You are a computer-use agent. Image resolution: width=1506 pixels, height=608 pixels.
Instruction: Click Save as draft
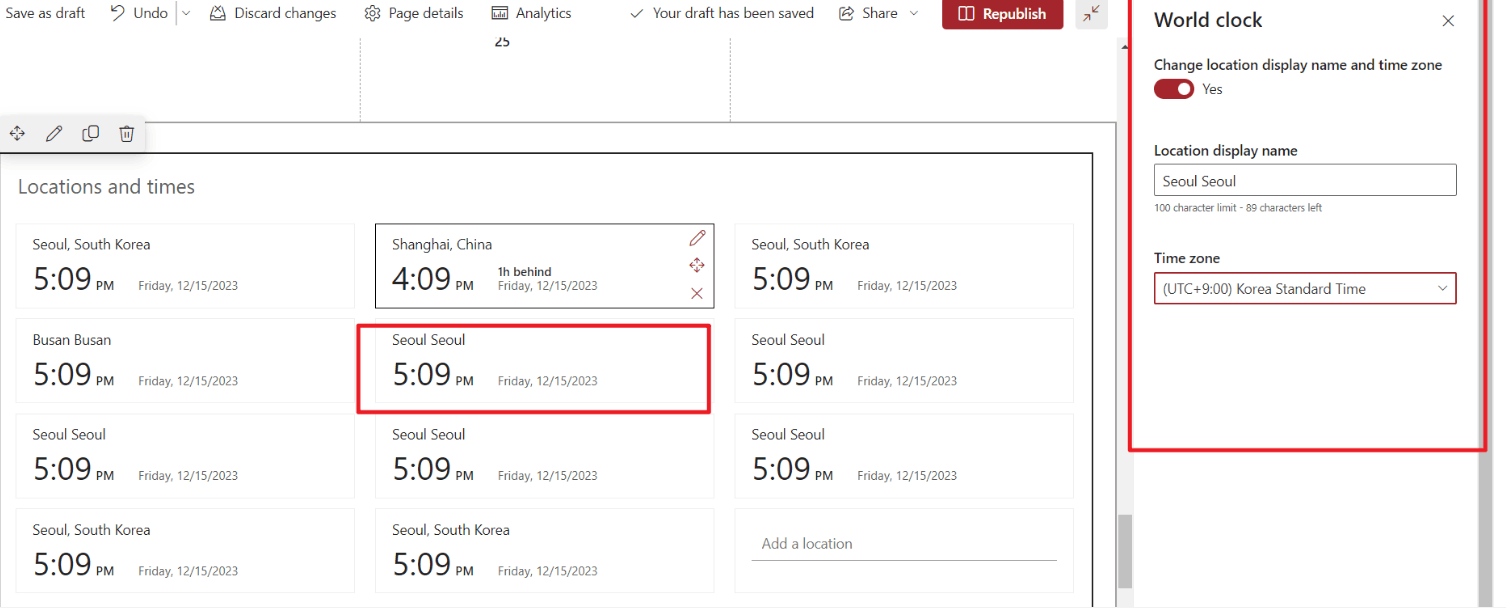coord(46,13)
